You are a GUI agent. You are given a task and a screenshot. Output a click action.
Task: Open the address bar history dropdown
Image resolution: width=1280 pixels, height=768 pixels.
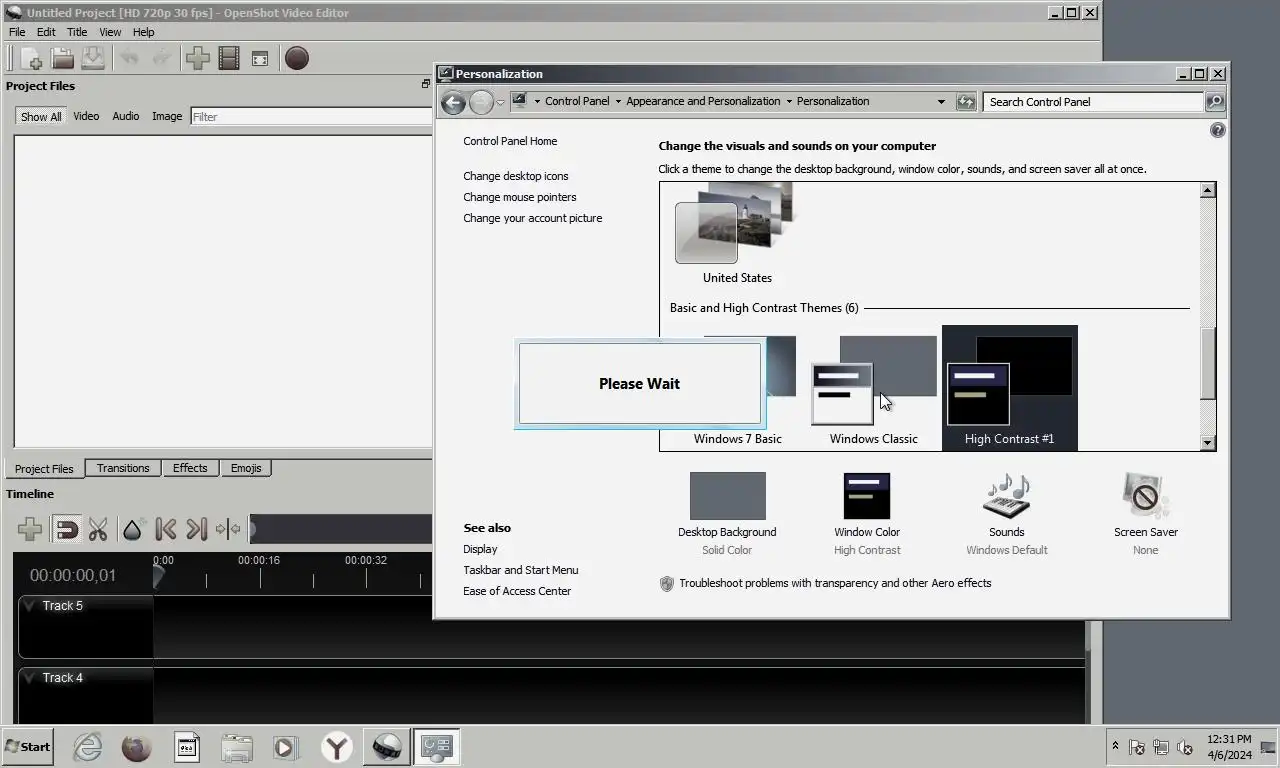(x=941, y=101)
